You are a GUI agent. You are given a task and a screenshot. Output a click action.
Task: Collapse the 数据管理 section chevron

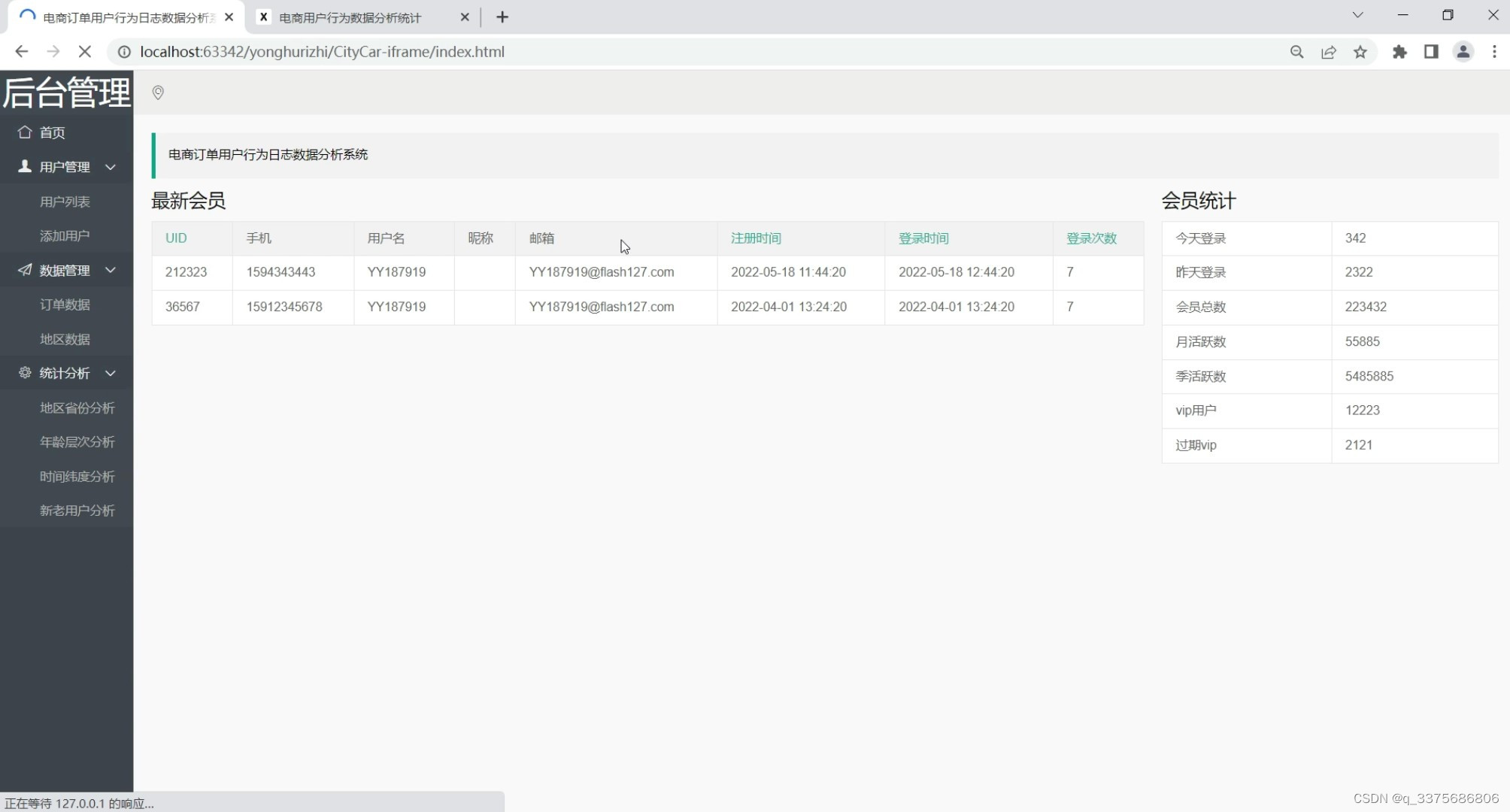(110, 270)
